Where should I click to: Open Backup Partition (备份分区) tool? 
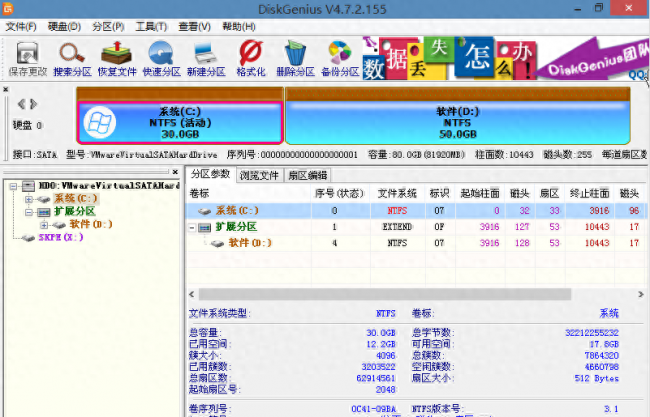click(340, 59)
